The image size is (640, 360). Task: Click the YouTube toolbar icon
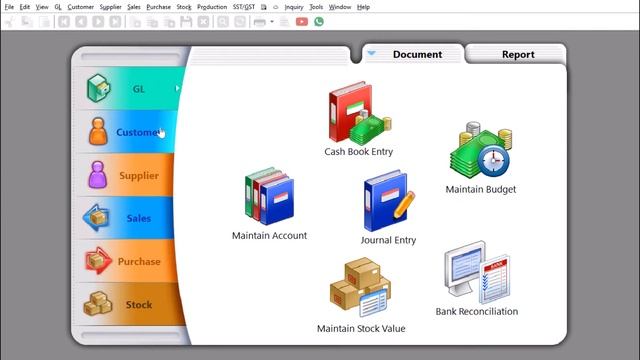(302, 22)
